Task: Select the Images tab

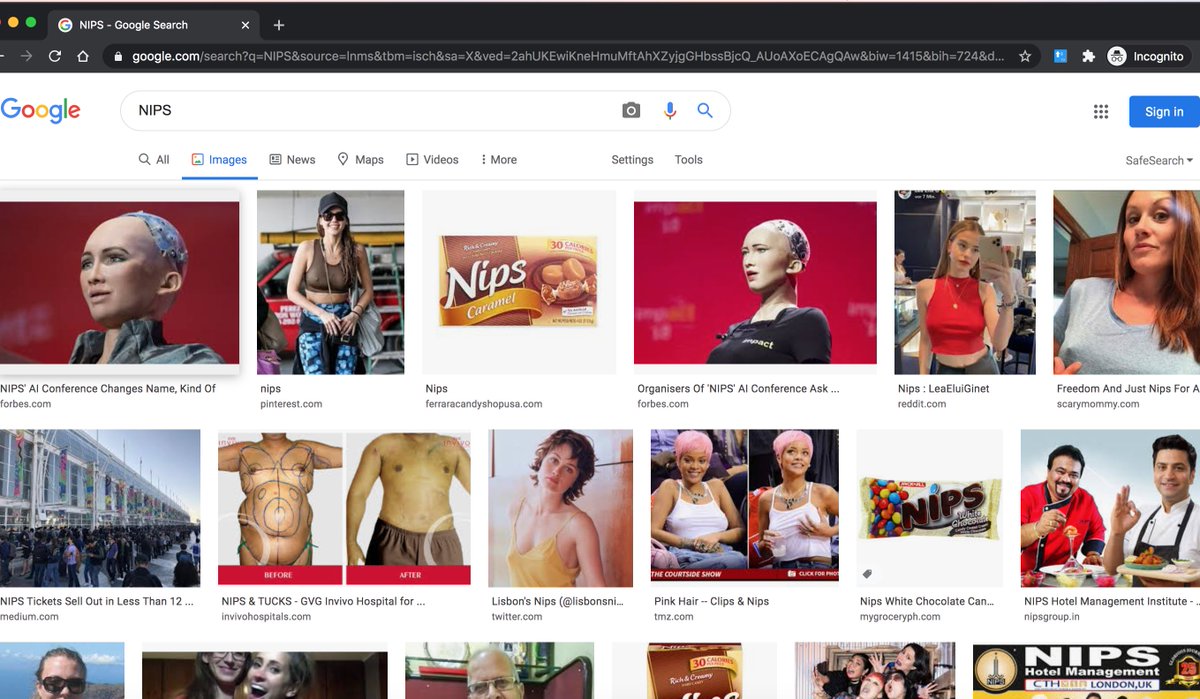Action: (219, 160)
